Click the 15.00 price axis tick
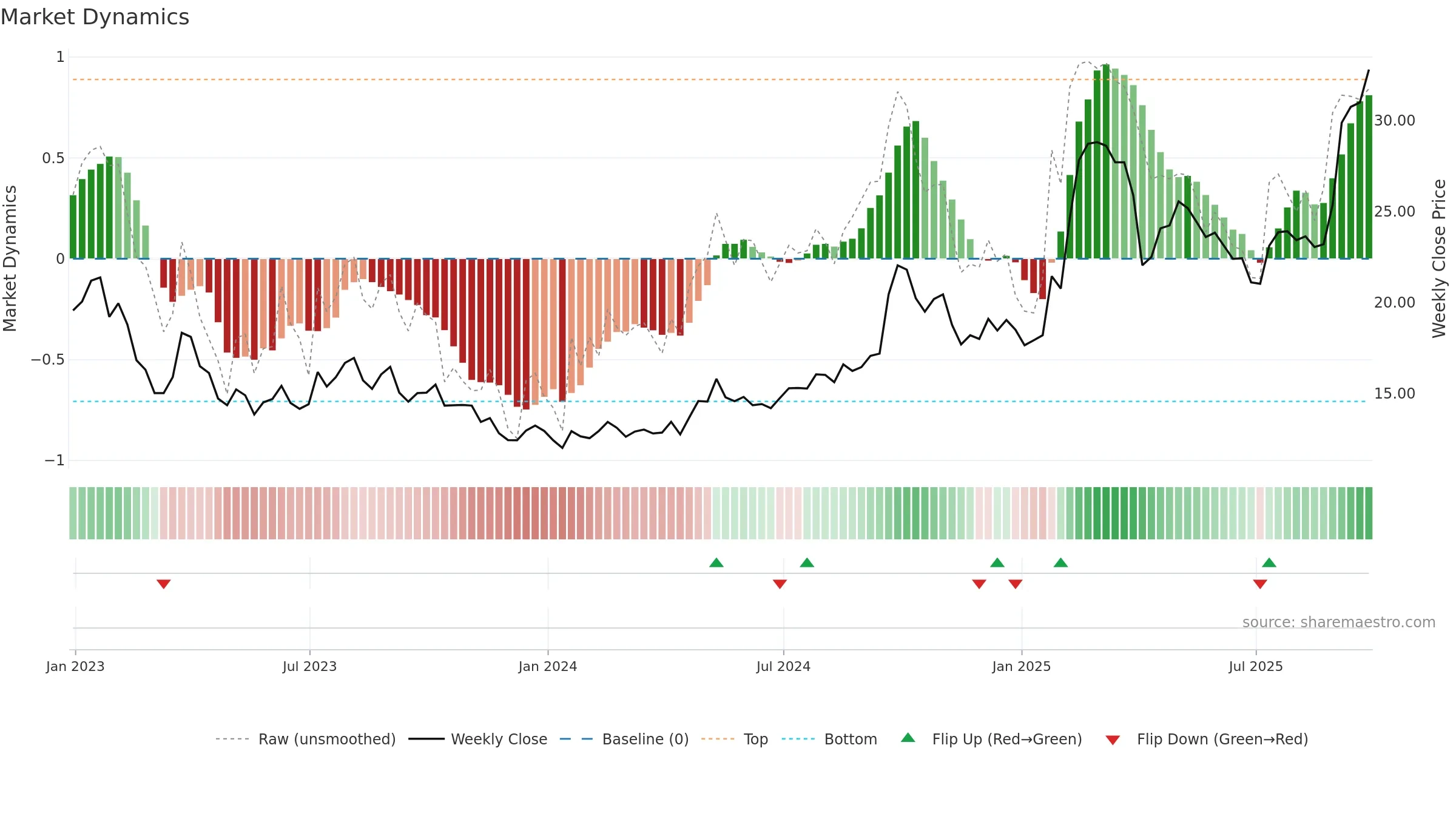 pos(1395,394)
